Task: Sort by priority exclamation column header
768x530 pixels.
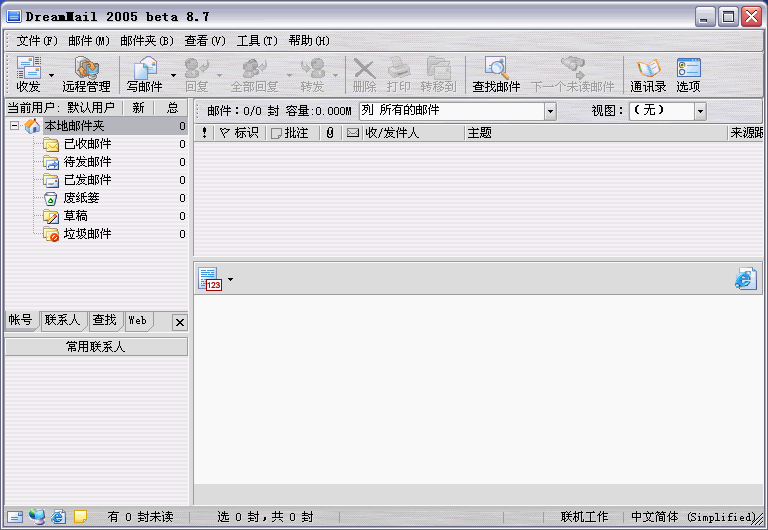Action: [x=204, y=133]
